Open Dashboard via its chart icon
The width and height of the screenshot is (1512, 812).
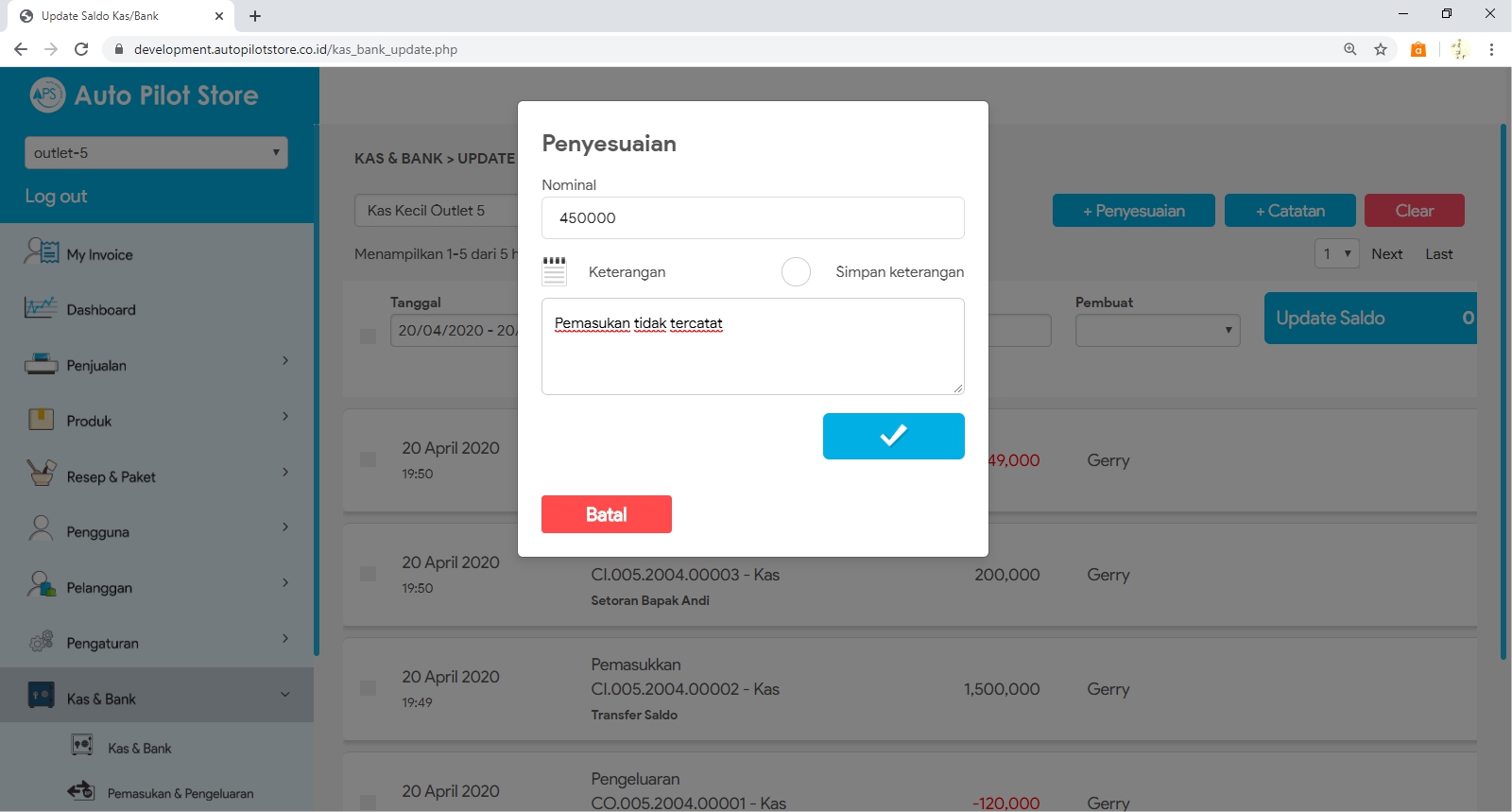click(x=41, y=308)
